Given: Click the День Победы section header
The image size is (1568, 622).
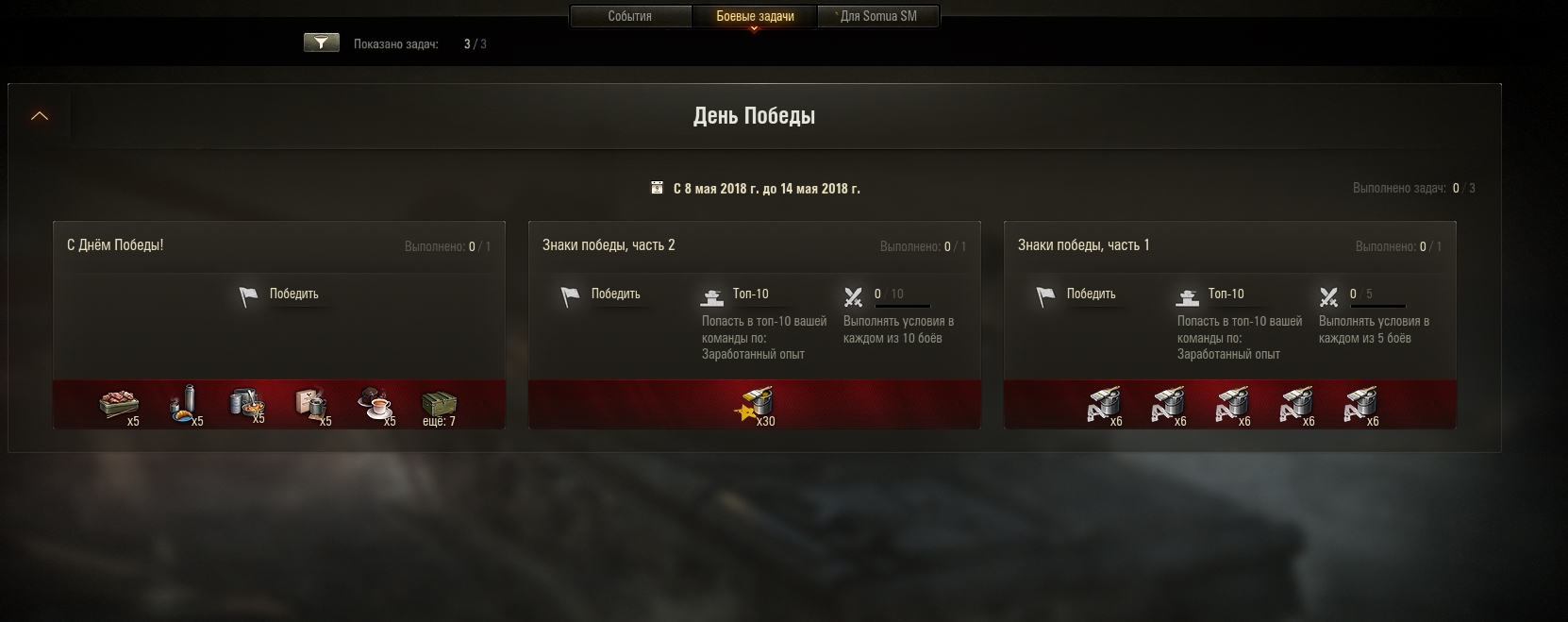Looking at the screenshot, I should 754,116.
